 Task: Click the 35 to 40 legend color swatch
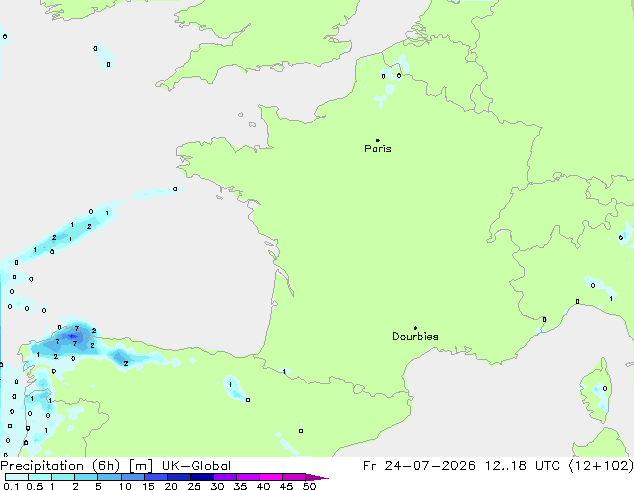pyautogui.click(x=248, y=477)
